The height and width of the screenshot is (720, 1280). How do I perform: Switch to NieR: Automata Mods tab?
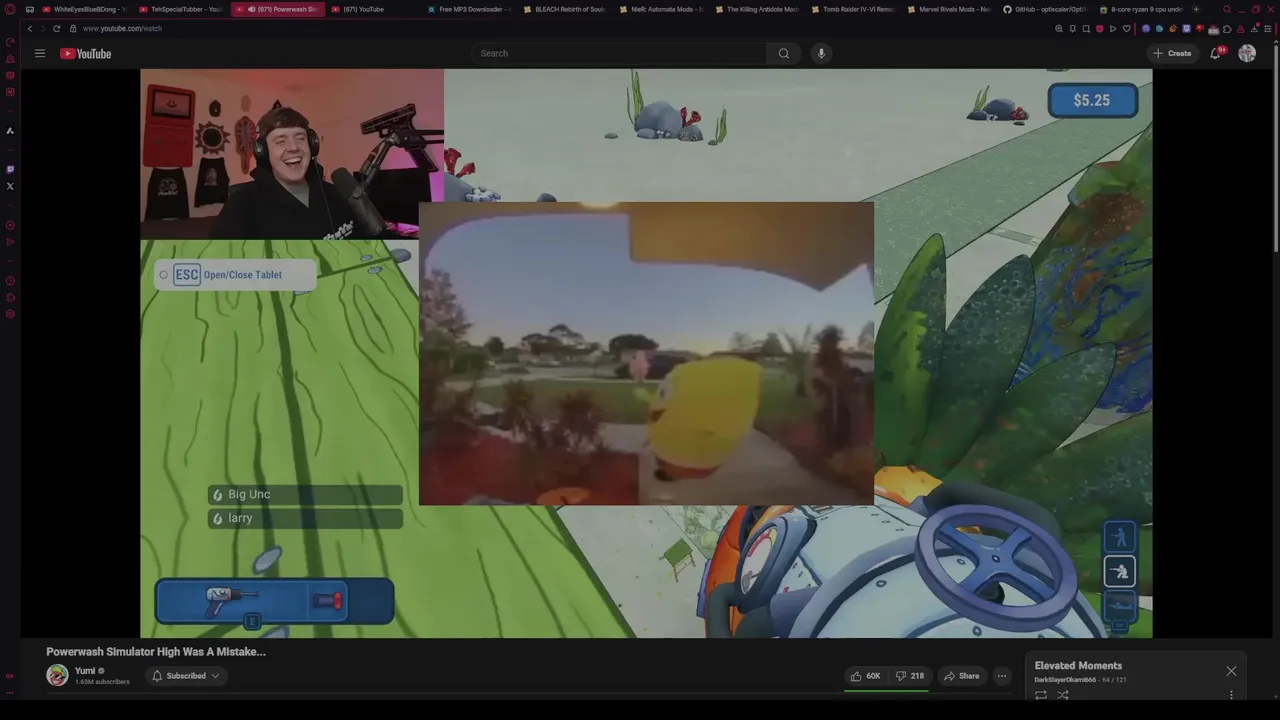click(x=660, y=9)
